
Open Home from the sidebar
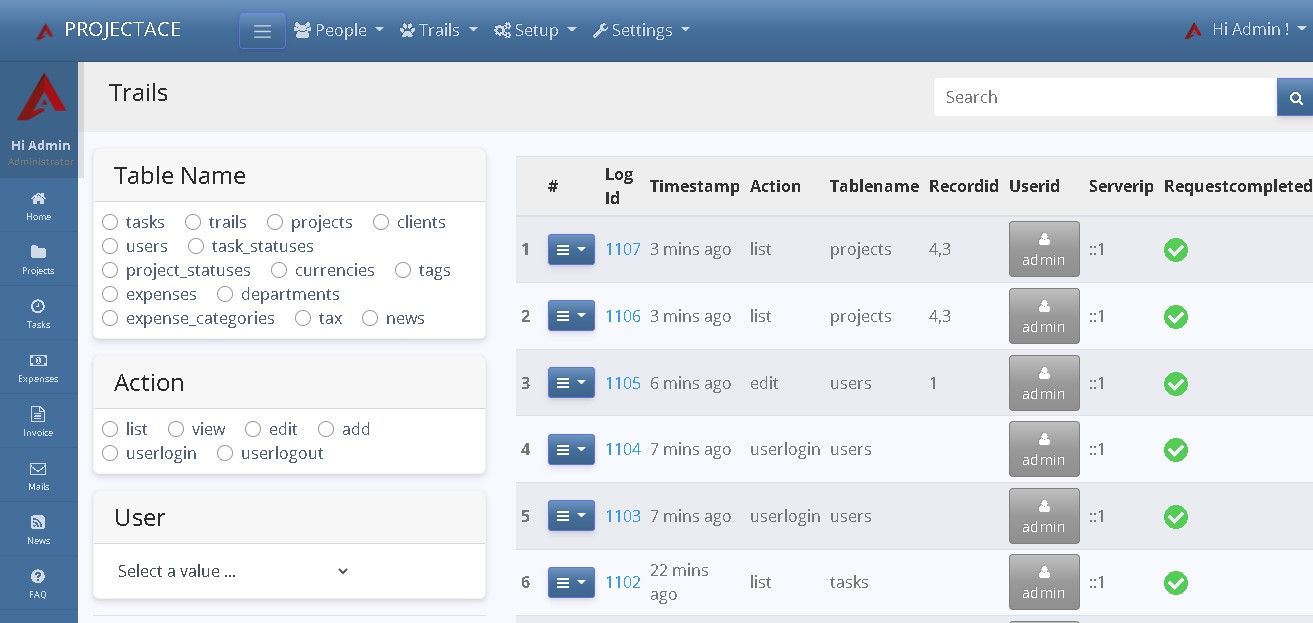tap(38, 205)
